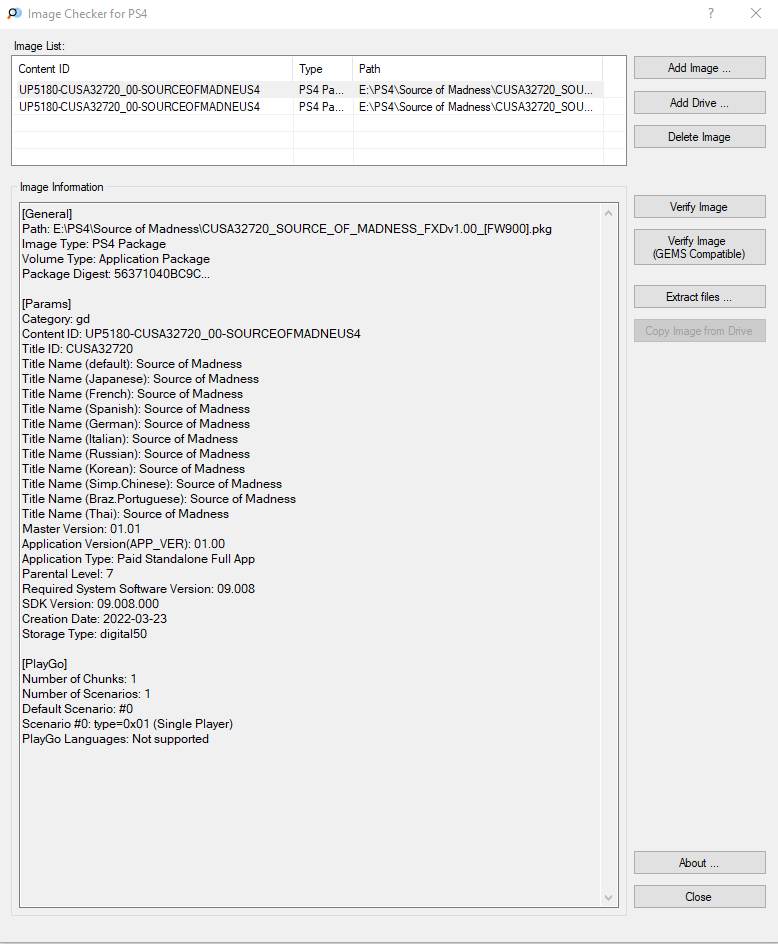Click the Title Name (French) line
Screen dimensions: 778x944
pyautogui.click(x=132, y=394)
